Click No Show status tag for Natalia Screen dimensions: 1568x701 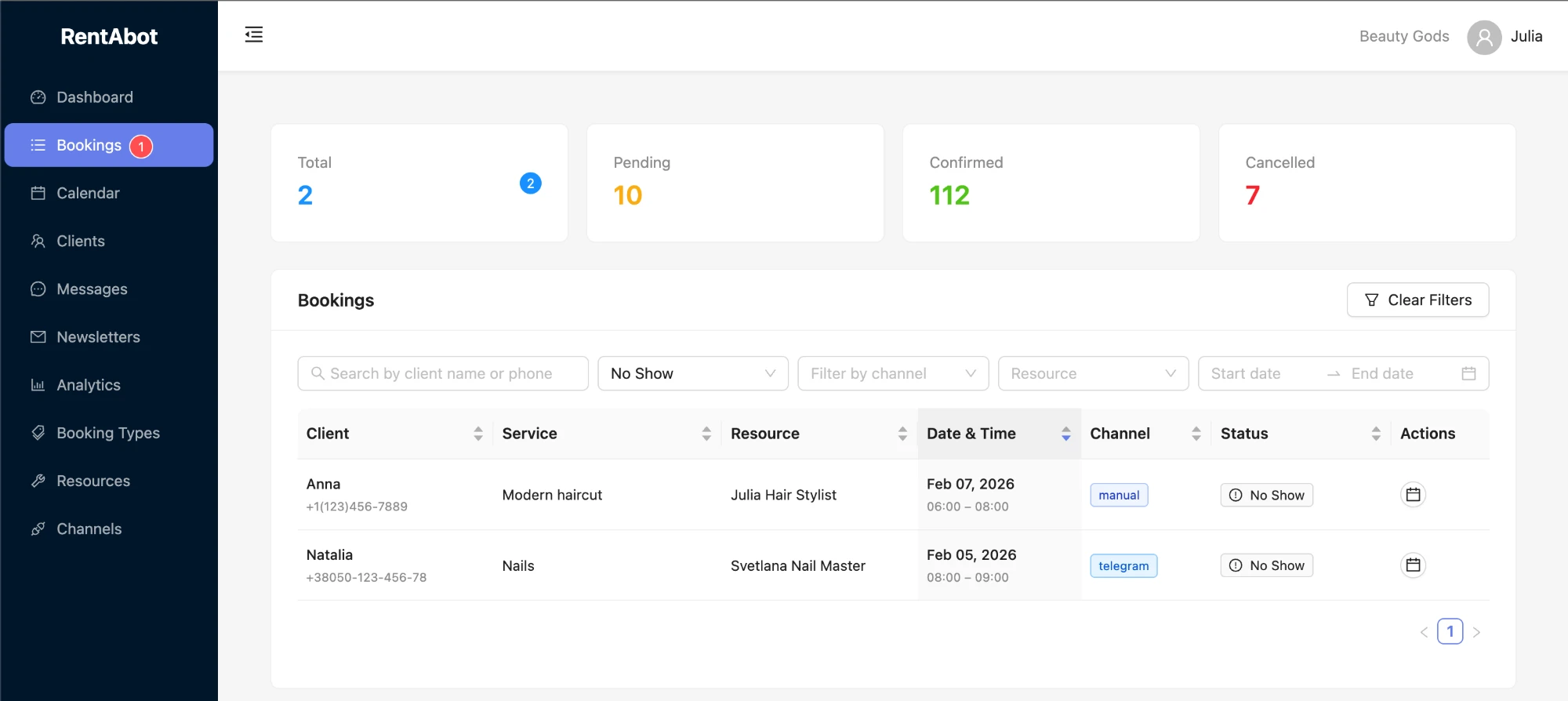[1266, 565]
